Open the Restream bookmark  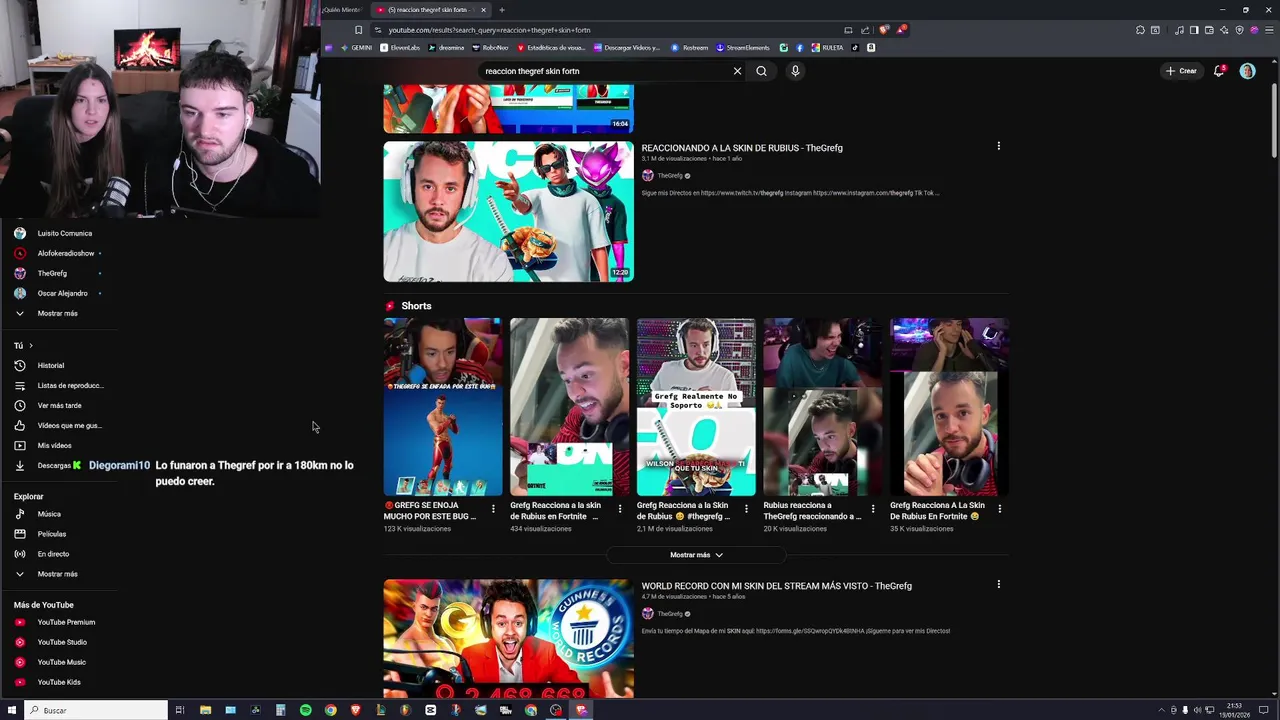[x=690, y=48]
